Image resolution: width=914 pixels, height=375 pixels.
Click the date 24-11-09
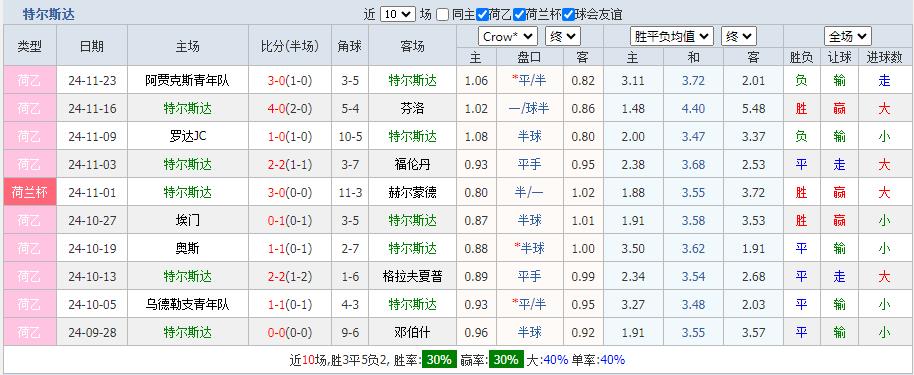92,136
